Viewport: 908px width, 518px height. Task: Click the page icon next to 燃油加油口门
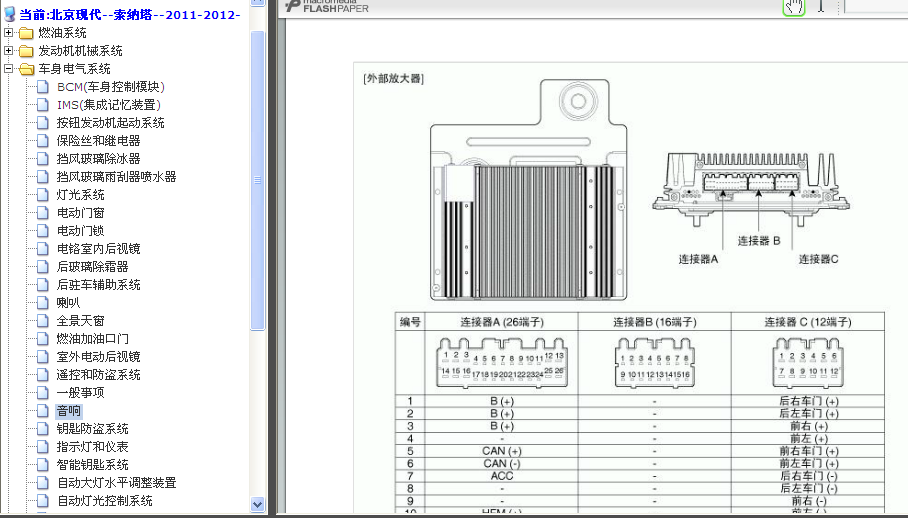[42, 338]
